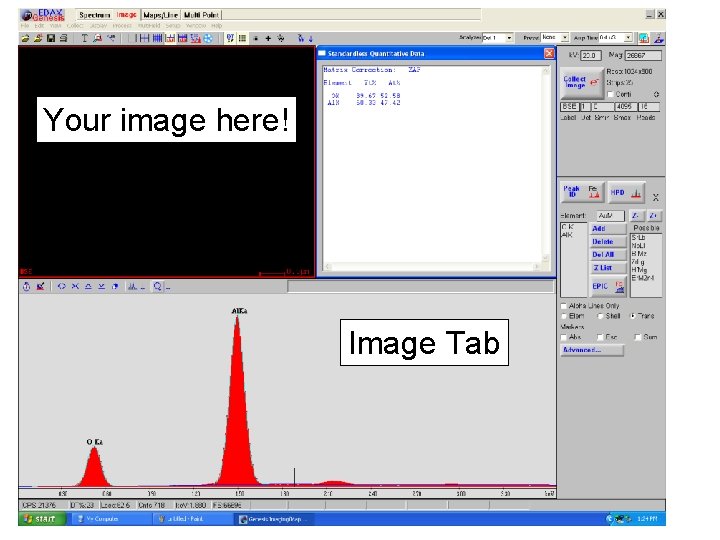The height and width of the screenshot is (540, 720).
Task: Click the Windows Start button
Action: [42, 519]
